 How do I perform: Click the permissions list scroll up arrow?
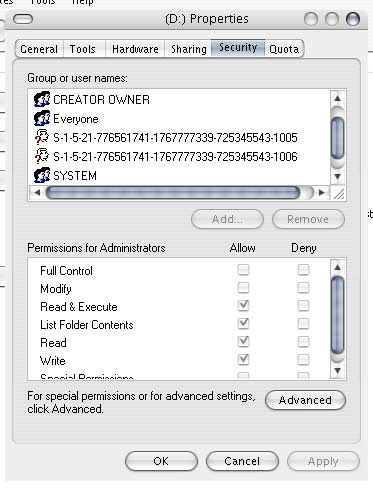click(x=338, y=267)
